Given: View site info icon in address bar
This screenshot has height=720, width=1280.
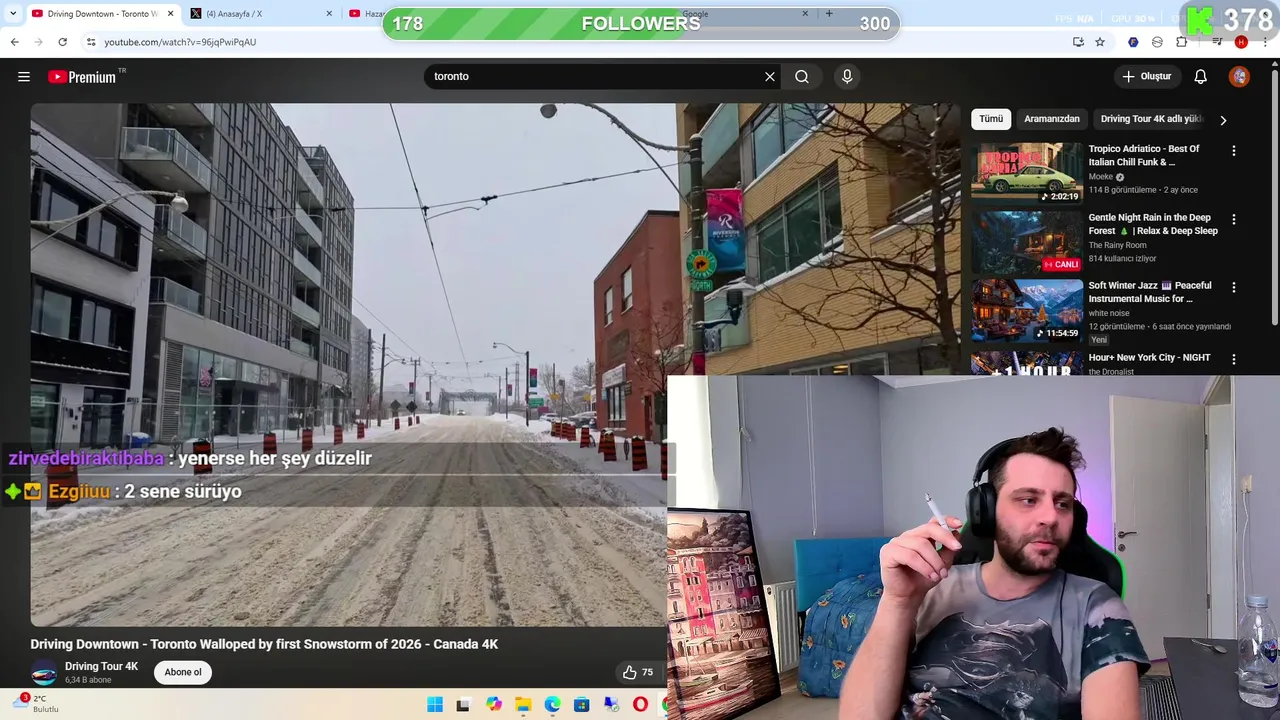Looking at the screenshot, I should pyautogui.click(x=91, y=42).
